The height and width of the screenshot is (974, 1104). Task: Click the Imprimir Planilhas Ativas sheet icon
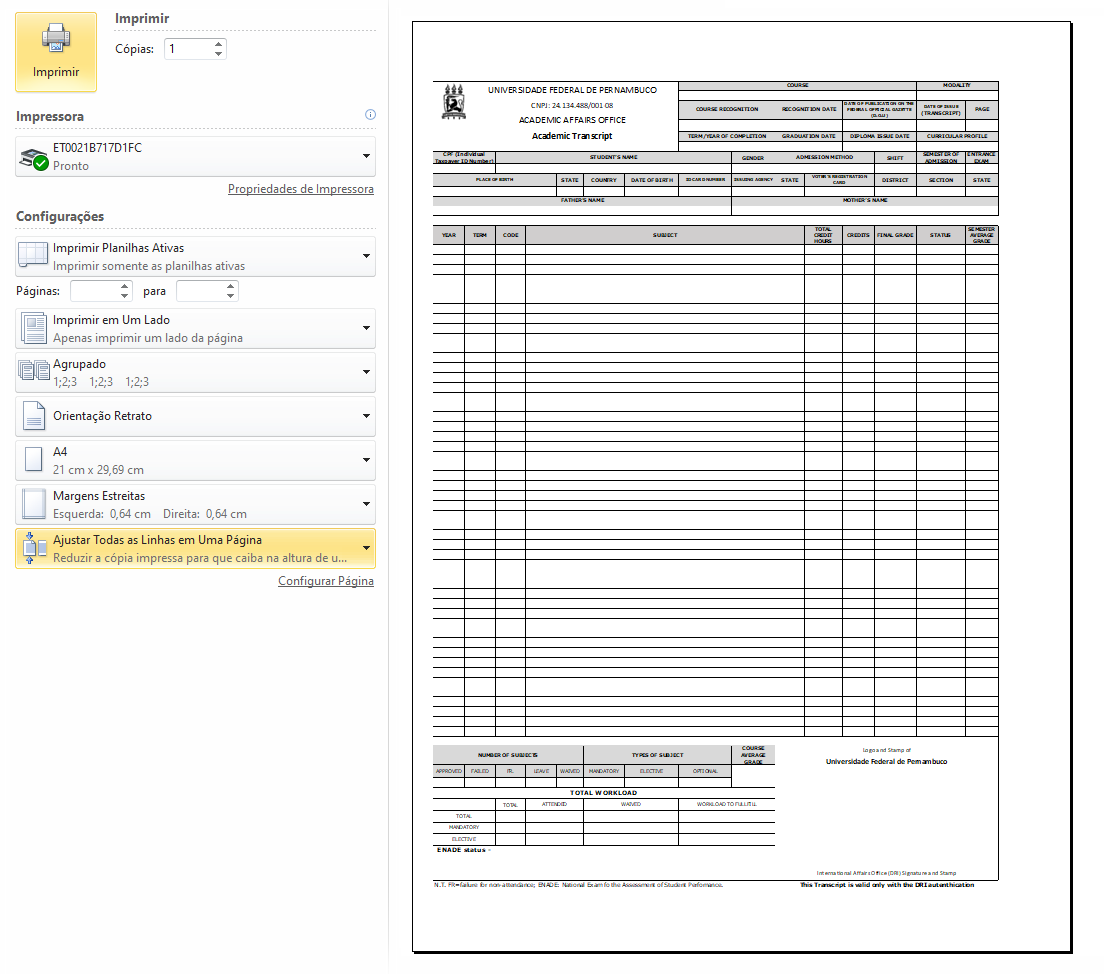tap(35, 256)
